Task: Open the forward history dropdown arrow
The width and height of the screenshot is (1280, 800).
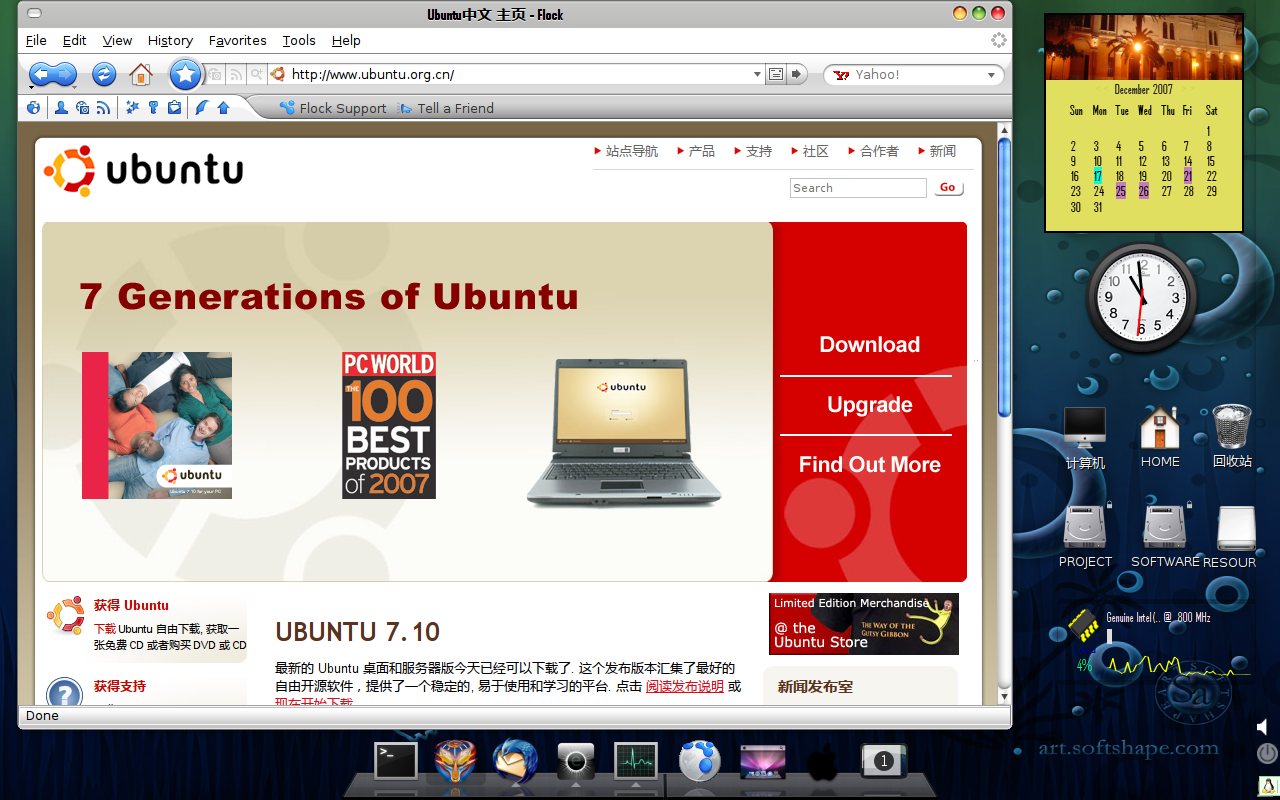Action: click(74, 87)
